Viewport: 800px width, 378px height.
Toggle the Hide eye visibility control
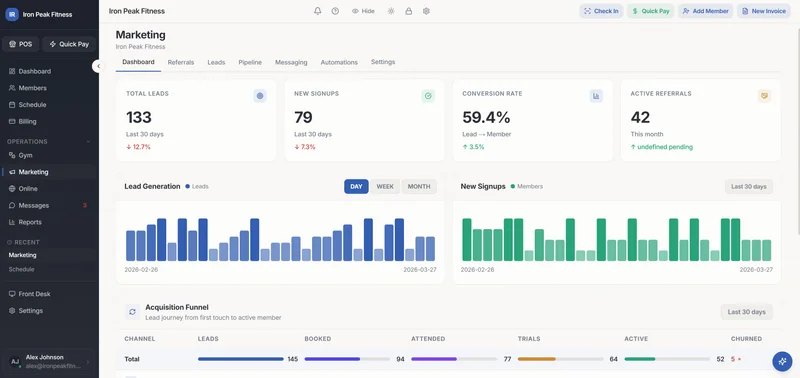(x=363, y=11)
